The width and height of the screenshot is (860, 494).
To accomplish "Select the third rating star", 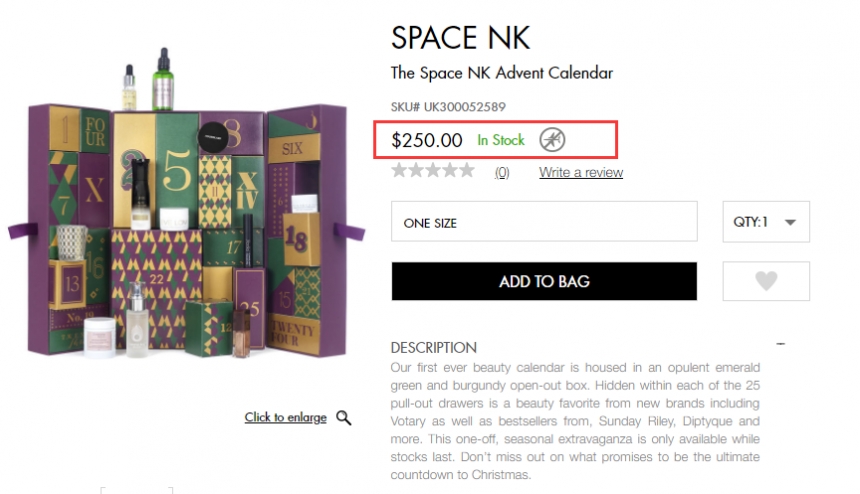I will tap(433, 171).
